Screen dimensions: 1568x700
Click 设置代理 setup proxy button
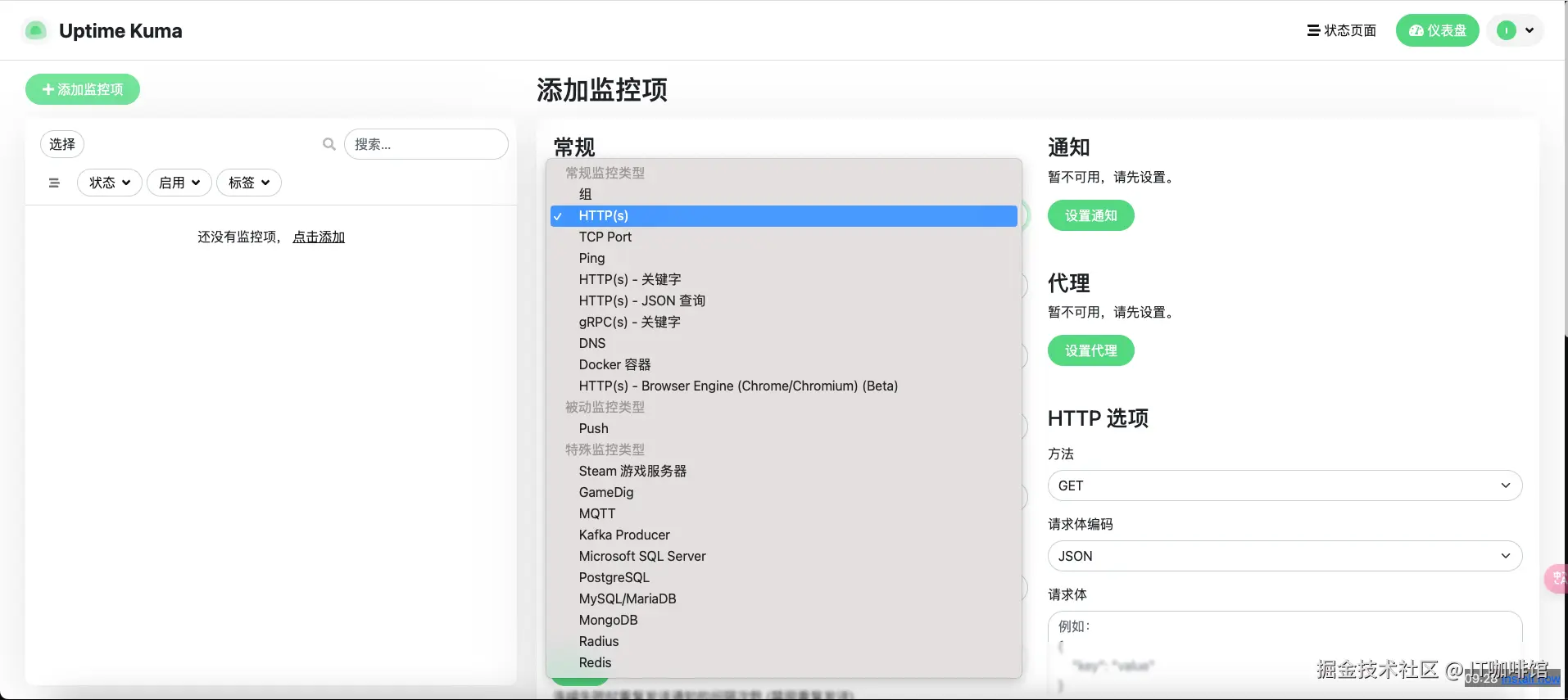point(1091,350)
